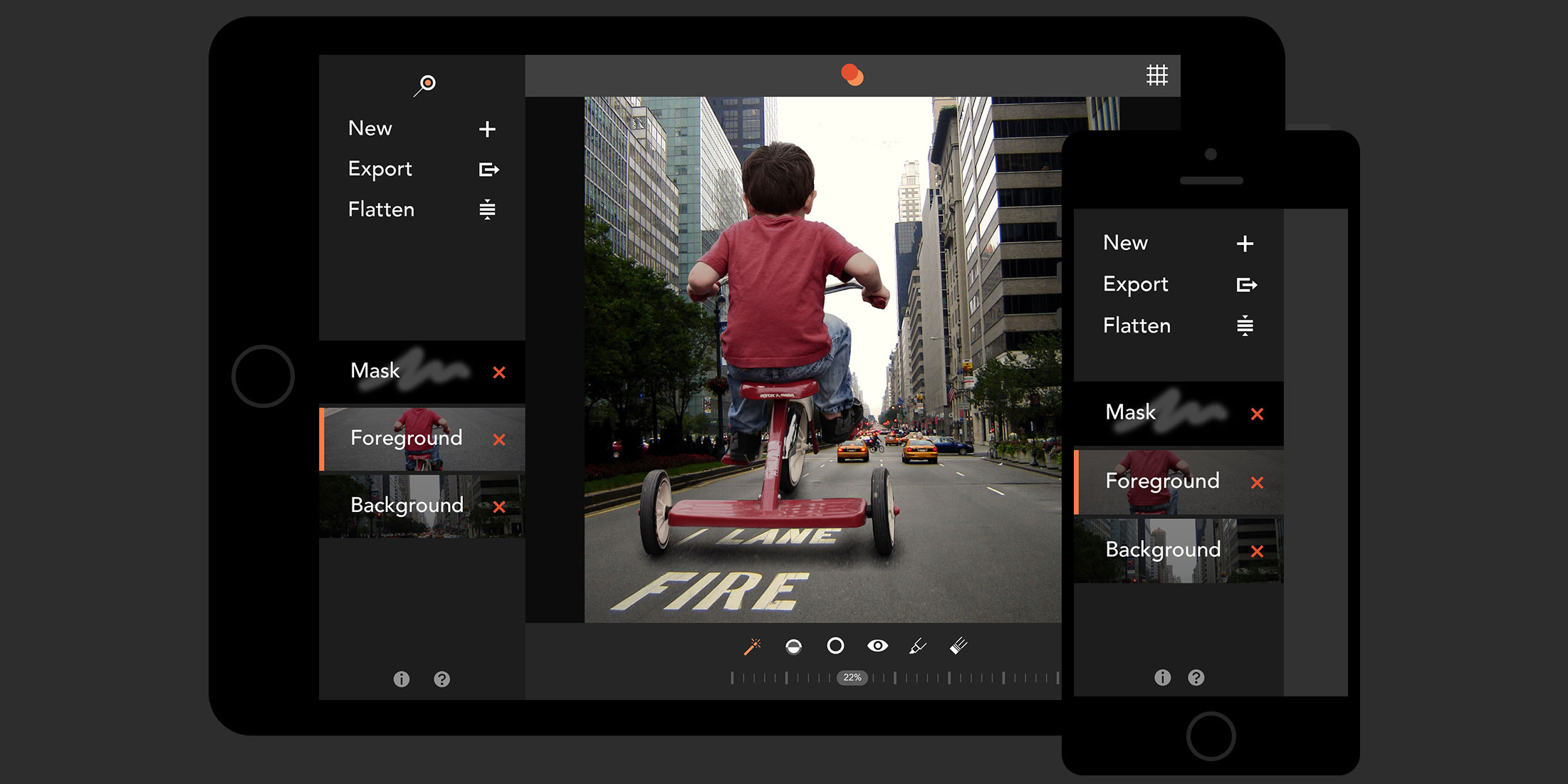Open the help question icon on tablet
1568x784 pixels.
pos(442,679)
